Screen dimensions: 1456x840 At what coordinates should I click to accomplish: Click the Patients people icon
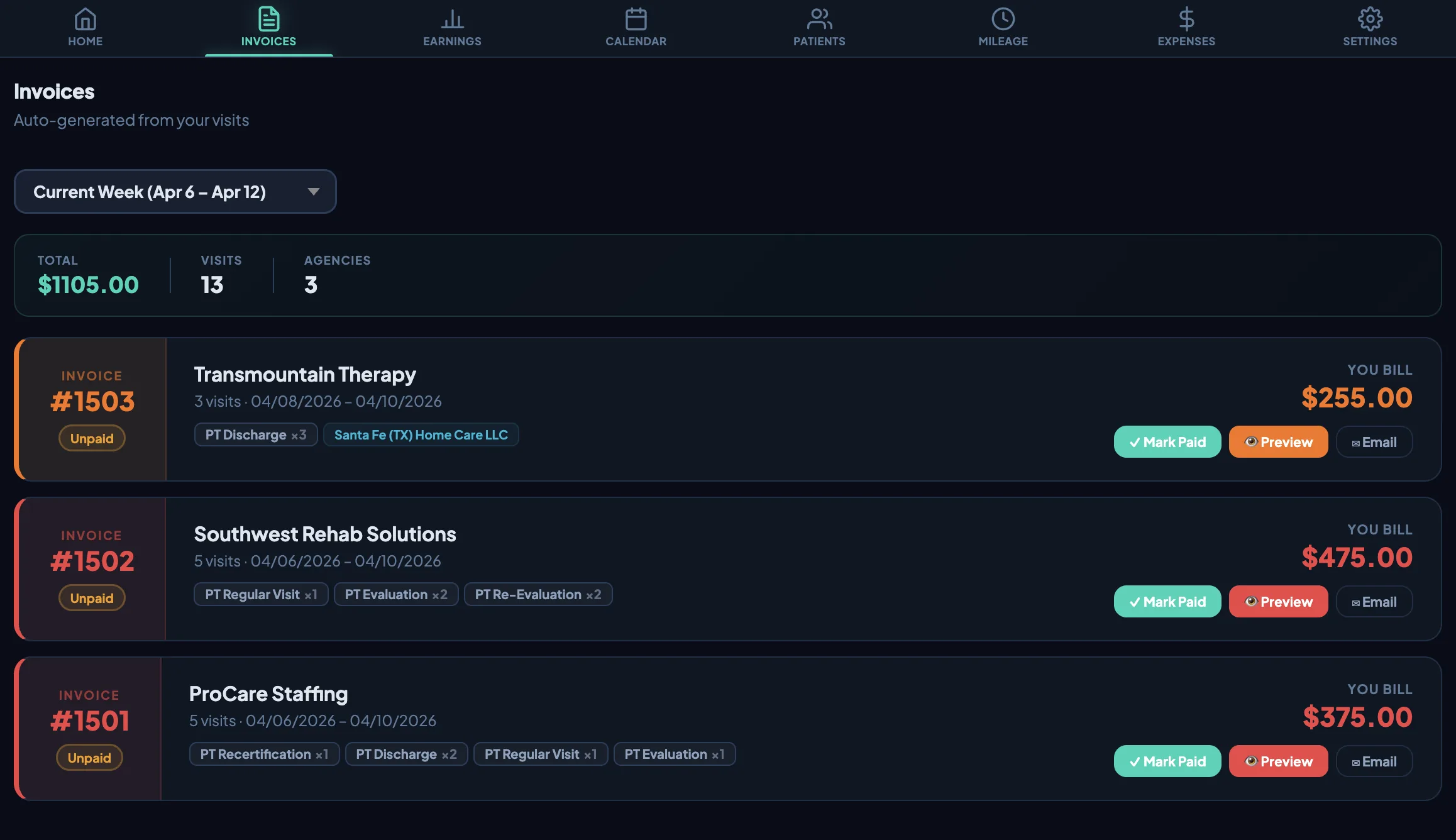819,19
